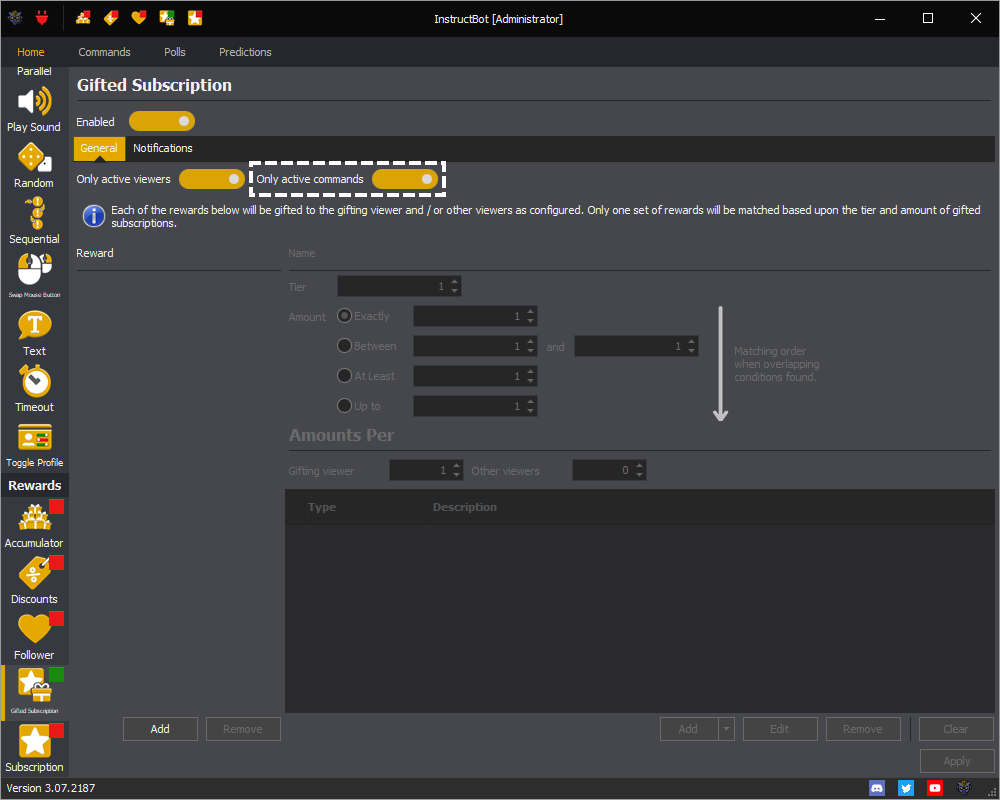Click the InstructBot logo in title bar
The height and width of the screenshot is (800, 1000).
[x=15, y=18]
